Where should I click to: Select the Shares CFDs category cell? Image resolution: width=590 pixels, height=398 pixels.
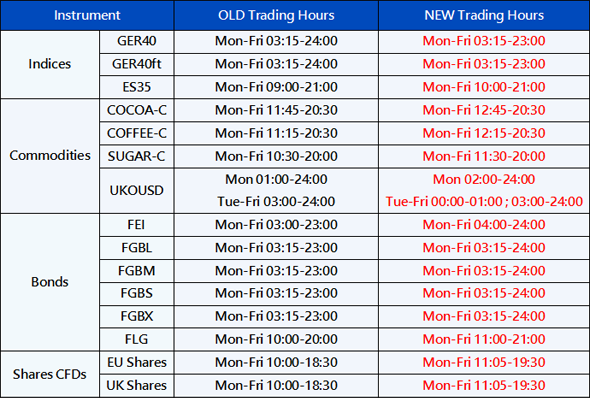(50, 374)
